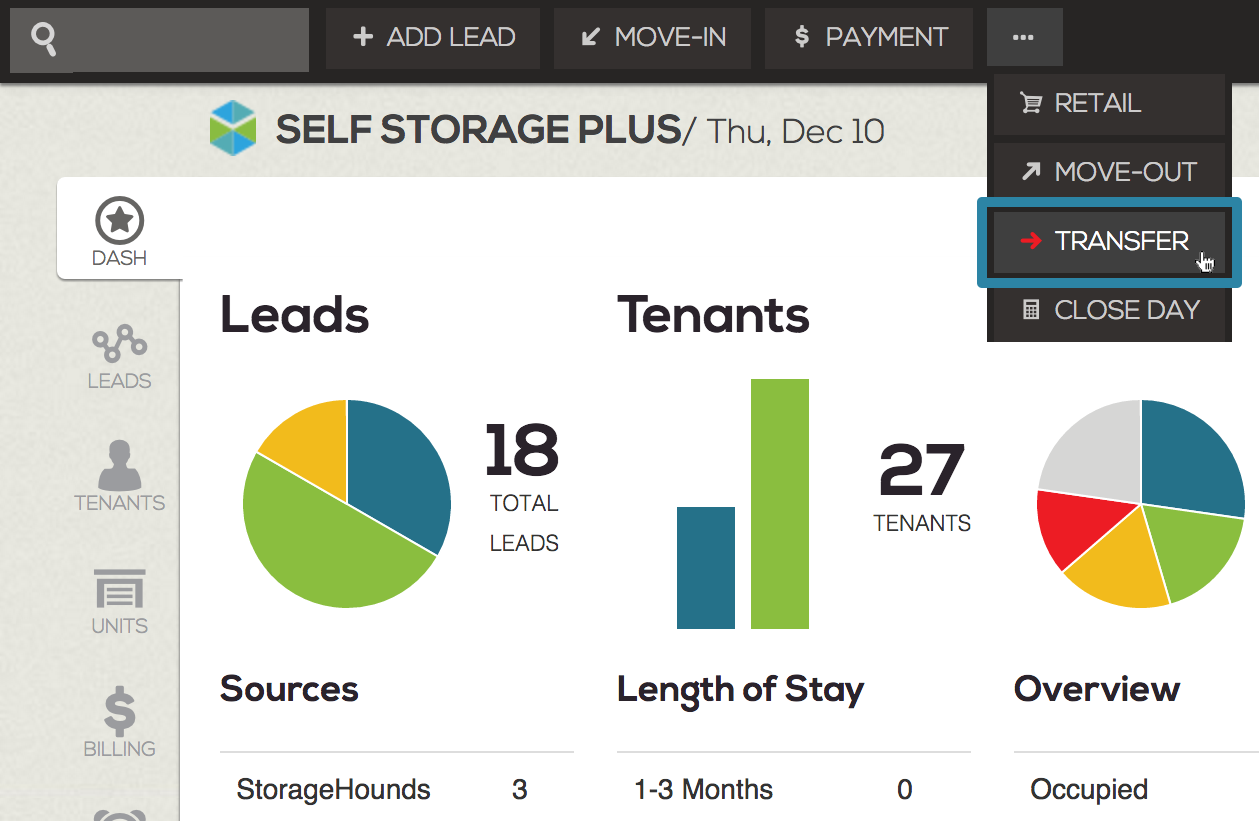1259x821 pixels.
Task: Click the magnifying glass search icon
Action: point(43,40)
